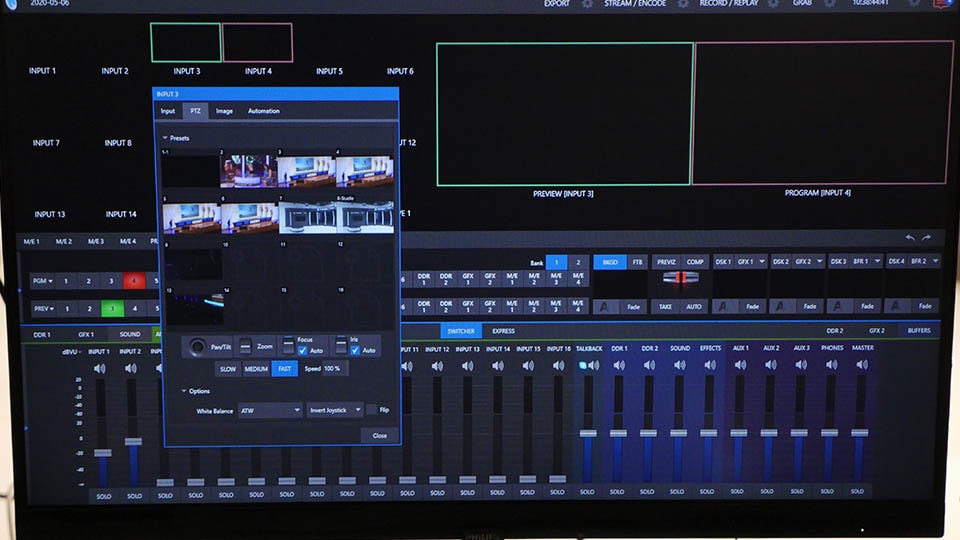Toggle the Iris Auto checkbox
960x540 pixels.
(x=355, y=351)
